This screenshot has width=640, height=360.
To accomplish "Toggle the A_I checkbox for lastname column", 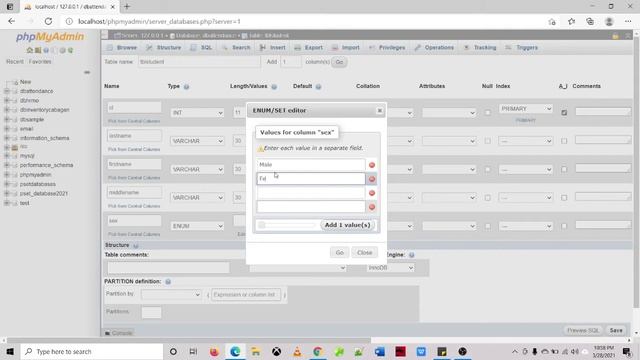I will click(x=564, y=141).
